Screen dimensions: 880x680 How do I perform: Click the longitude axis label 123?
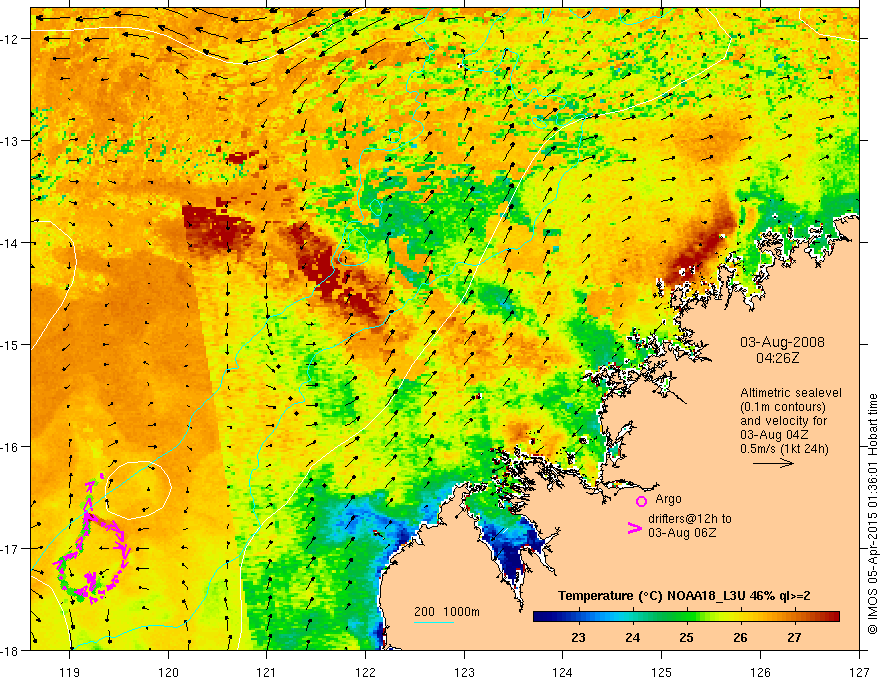[x=464, y=672]
